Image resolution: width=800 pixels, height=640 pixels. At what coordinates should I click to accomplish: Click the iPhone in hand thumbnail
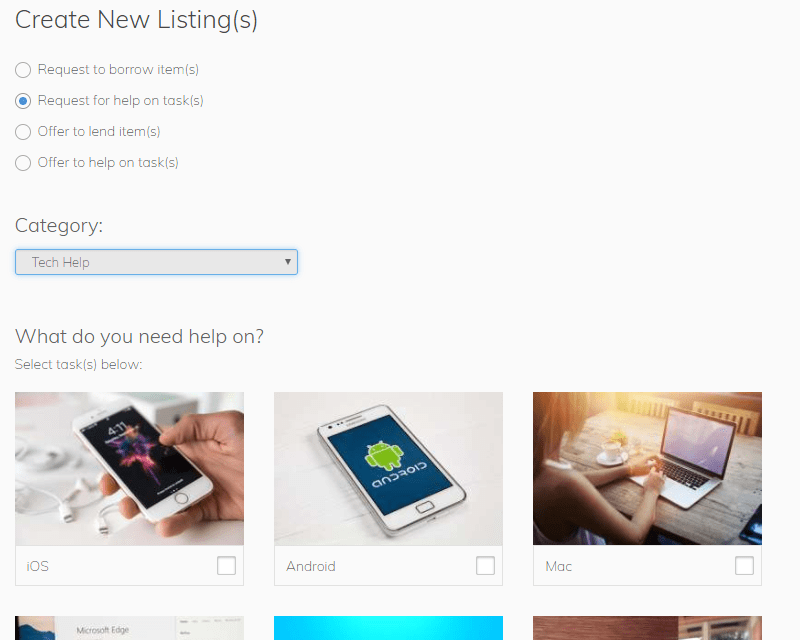click(x=130, y=469)
